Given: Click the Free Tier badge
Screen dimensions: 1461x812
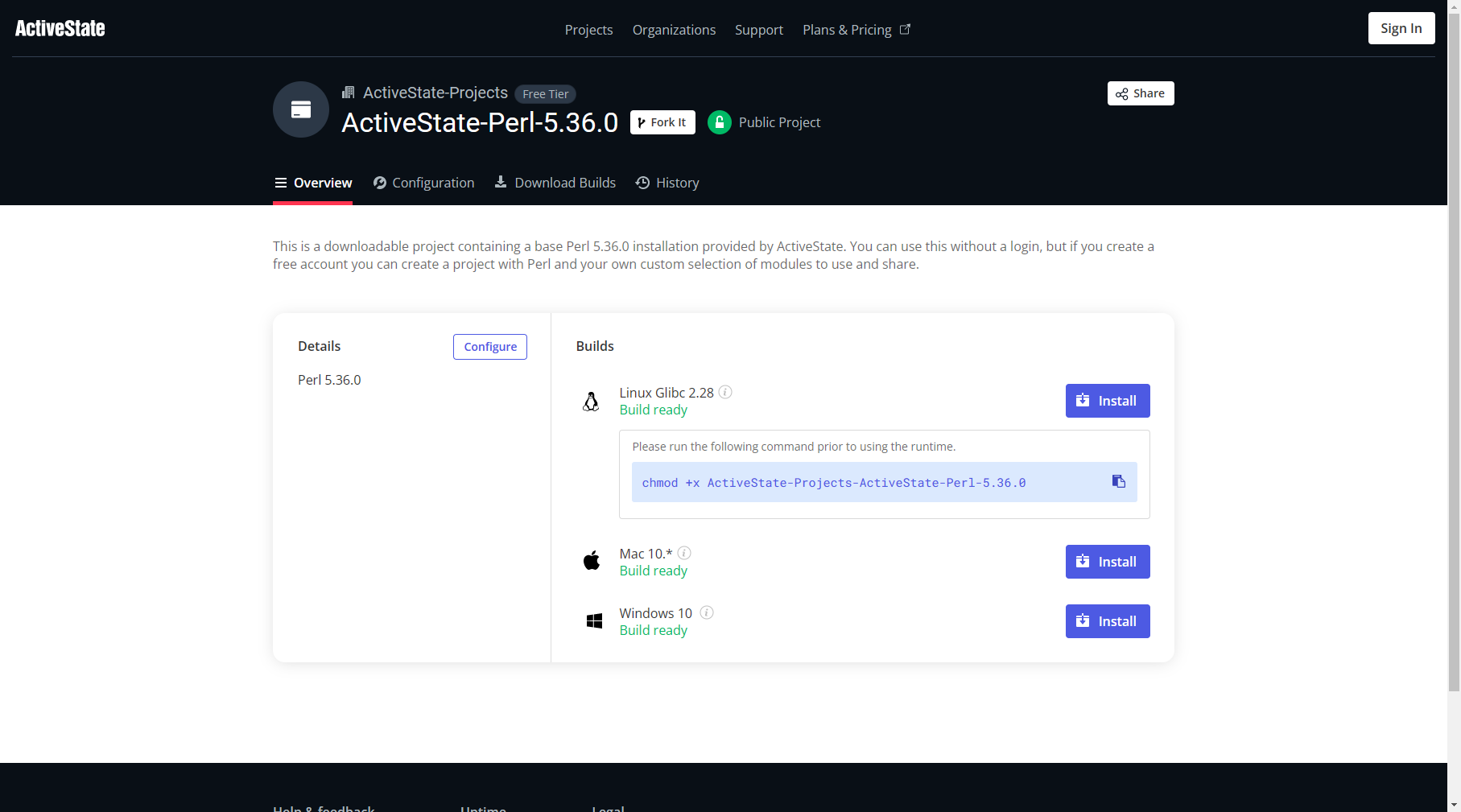Looking at the screenshot, I should (545, 94).
